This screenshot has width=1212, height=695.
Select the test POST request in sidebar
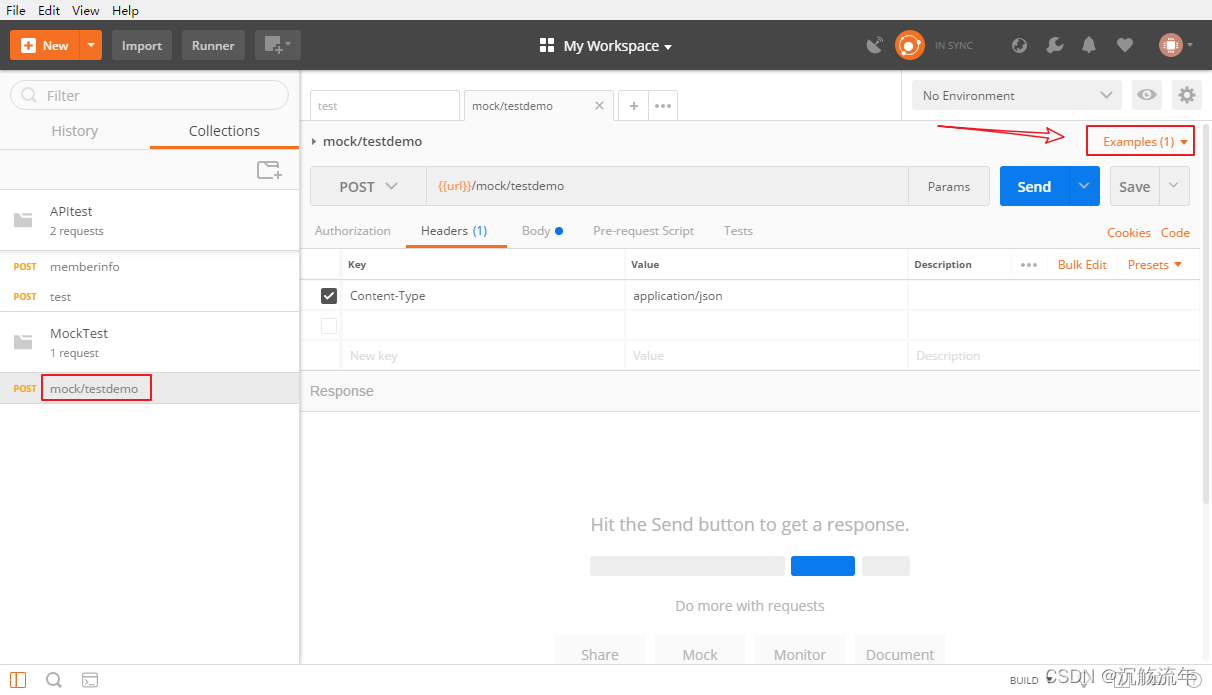[x=150, y=297]
